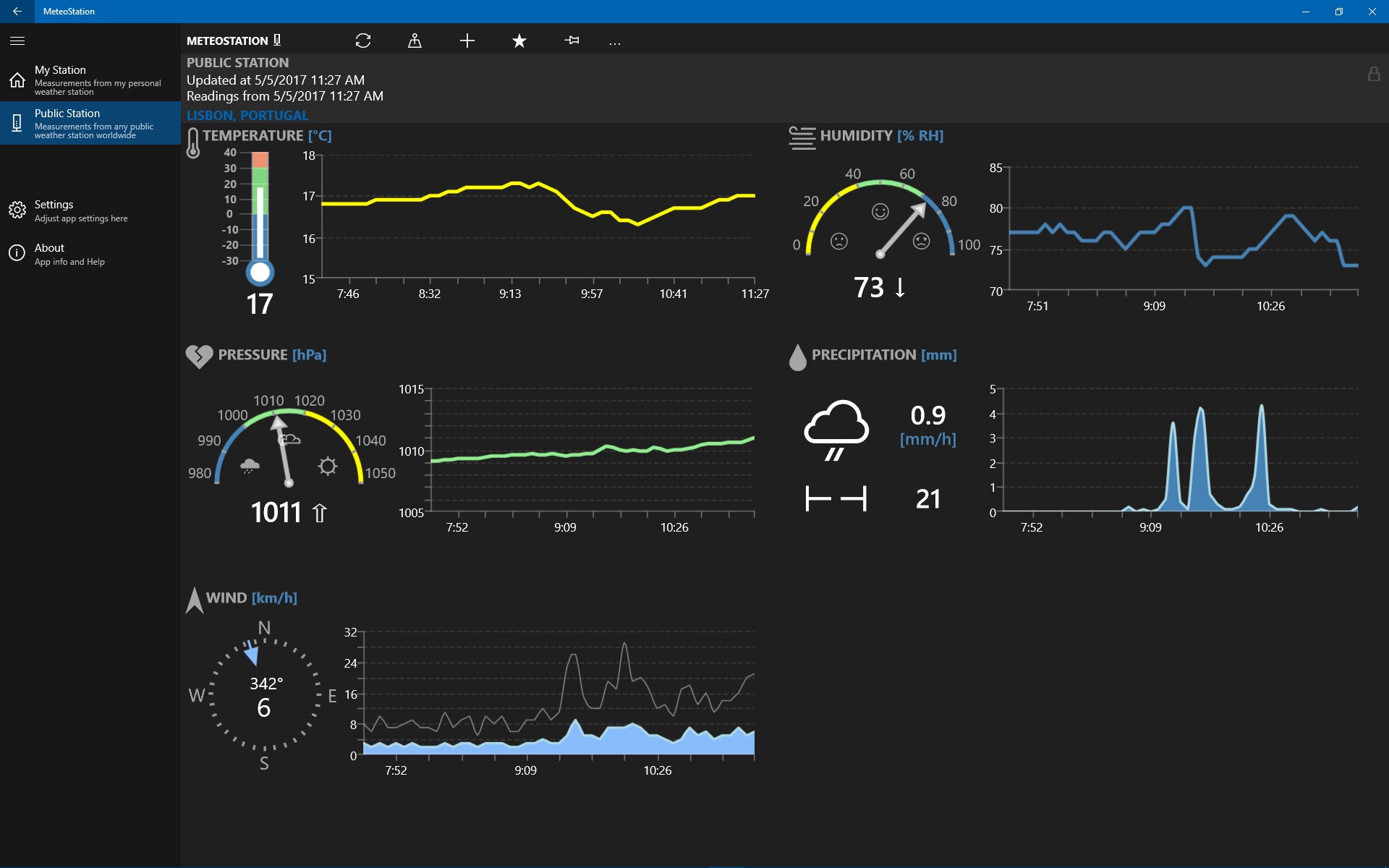Open the Settings gear in sidebar
The height and width of the screenshot is (868, 1389).
(x=17, y=209)
